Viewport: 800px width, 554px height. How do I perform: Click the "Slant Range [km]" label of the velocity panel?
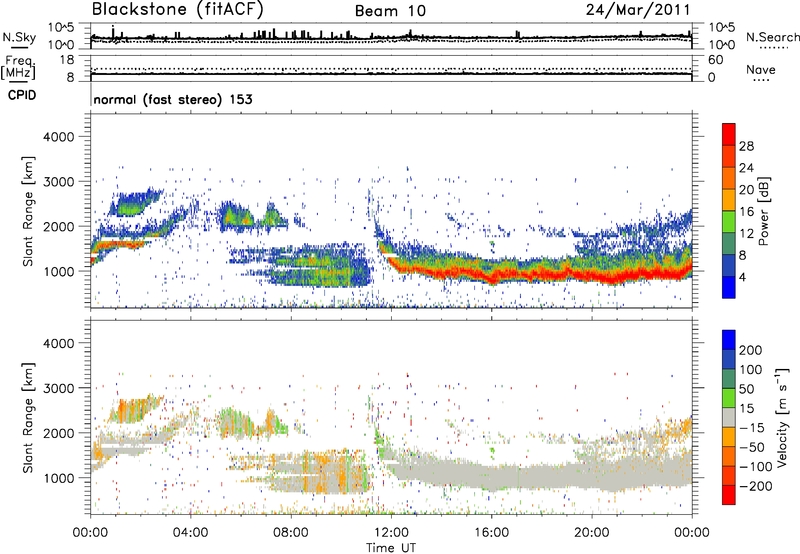click(x=28, y=418)
